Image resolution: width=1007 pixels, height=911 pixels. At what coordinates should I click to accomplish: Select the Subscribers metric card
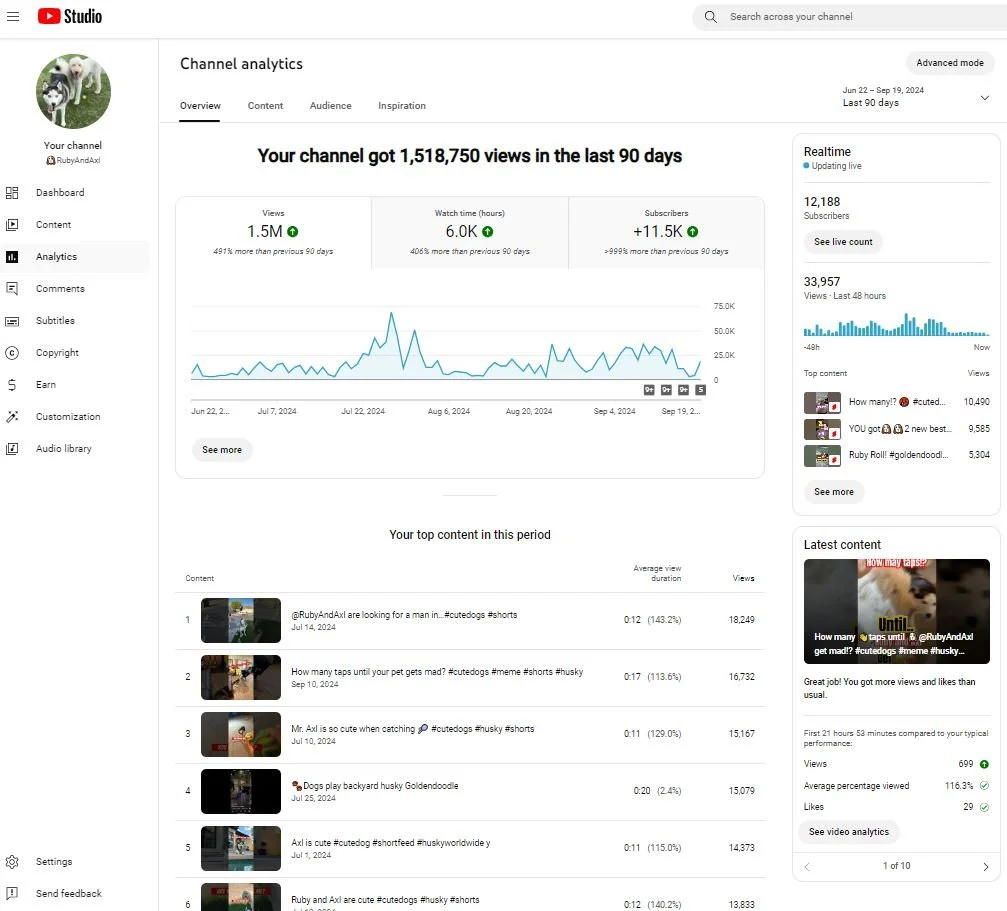click(666, 232)
